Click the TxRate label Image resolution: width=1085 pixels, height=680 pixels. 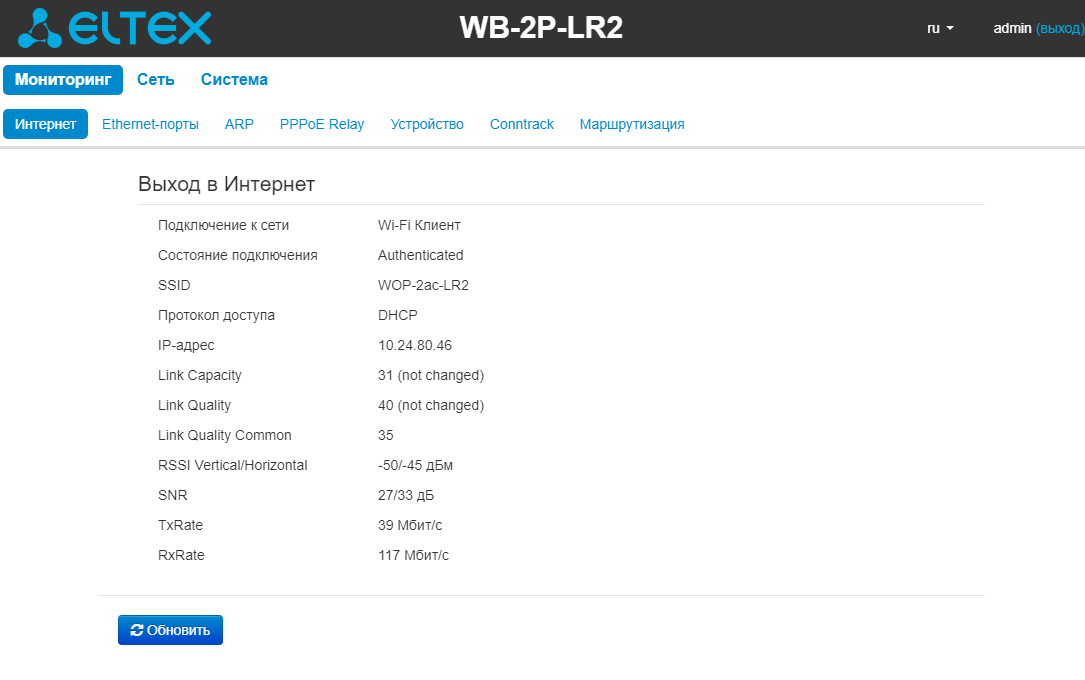tap(181, 525)
